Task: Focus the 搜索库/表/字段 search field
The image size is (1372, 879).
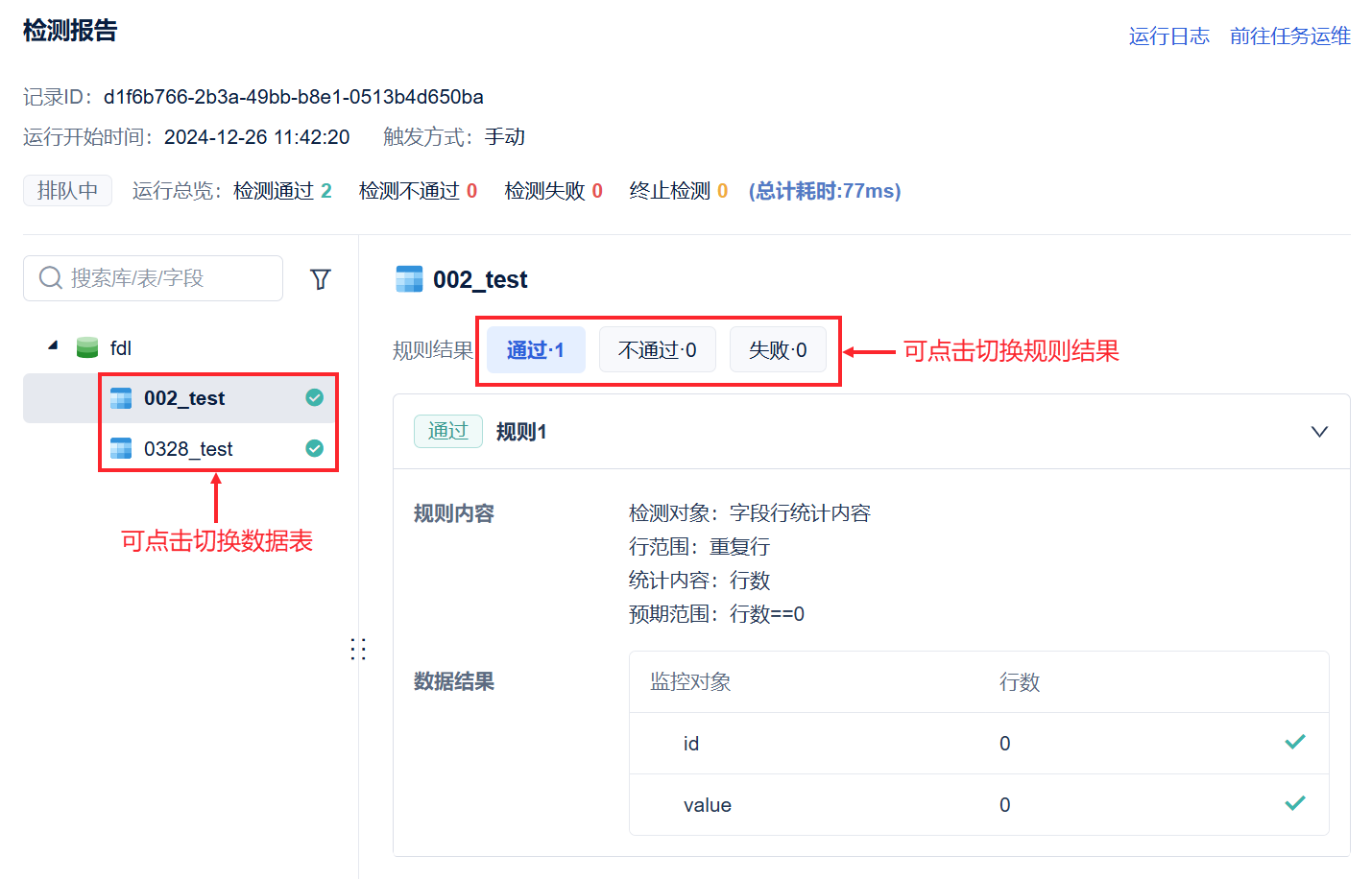Action: coord(153,278)
